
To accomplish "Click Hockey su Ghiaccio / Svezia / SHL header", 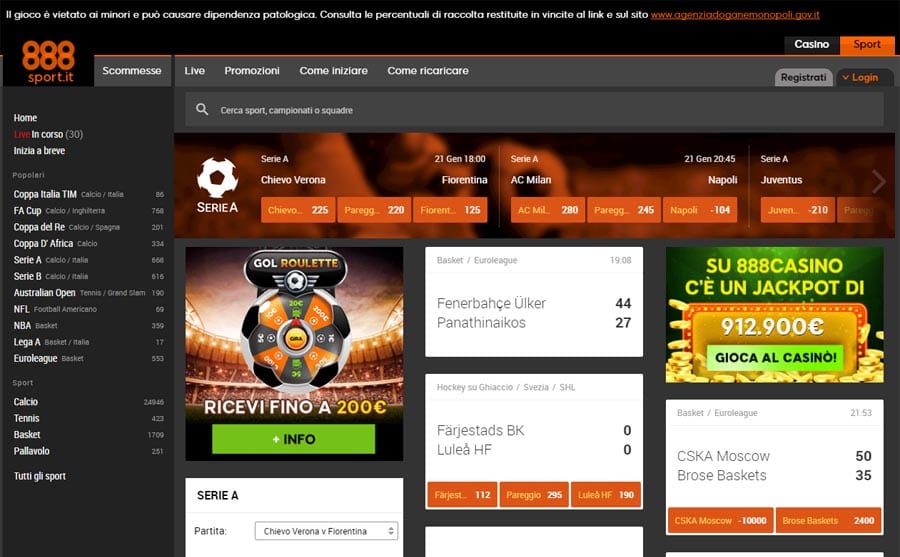I will (x=534, y=387).
